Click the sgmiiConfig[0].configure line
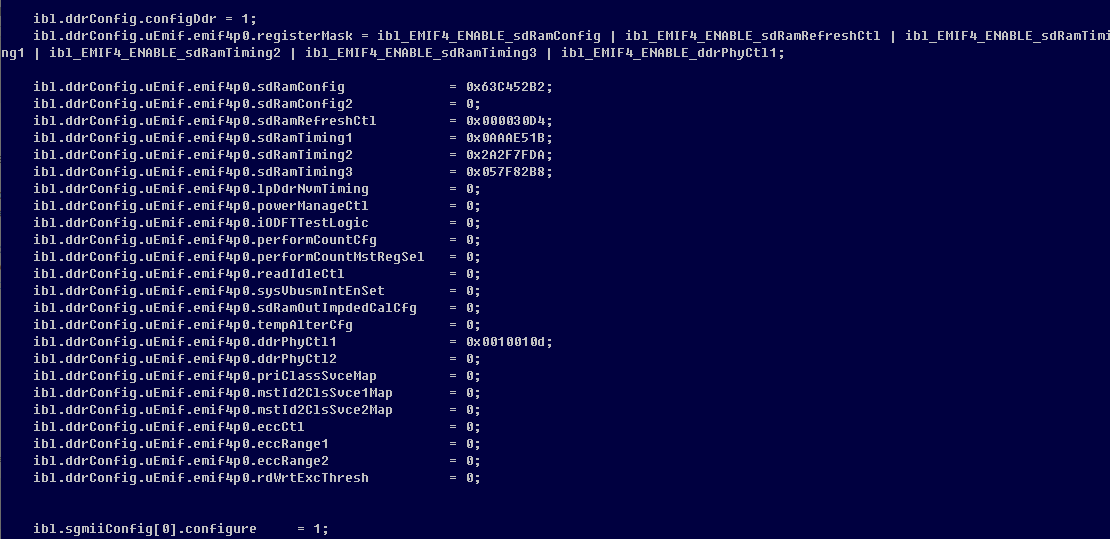The height and width of the screenshot is (539, 1110). 180,529
